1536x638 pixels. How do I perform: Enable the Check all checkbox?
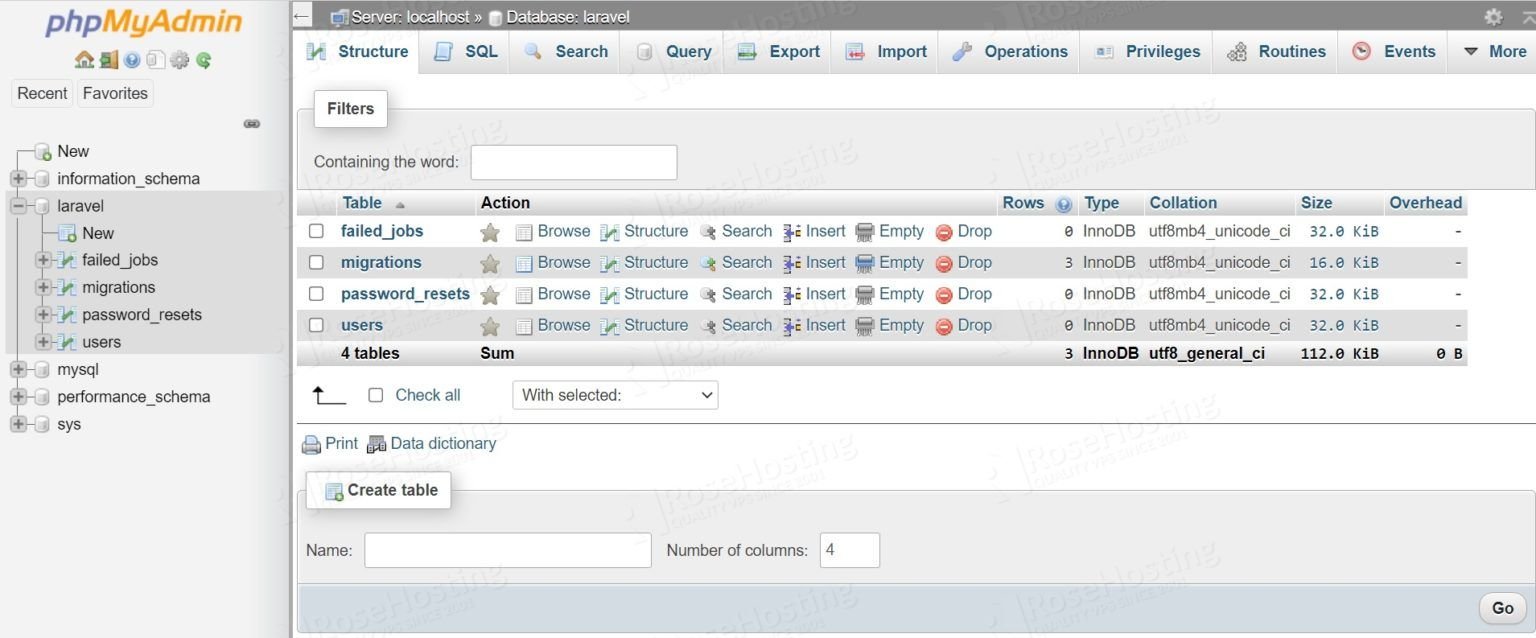coord(375,395)
